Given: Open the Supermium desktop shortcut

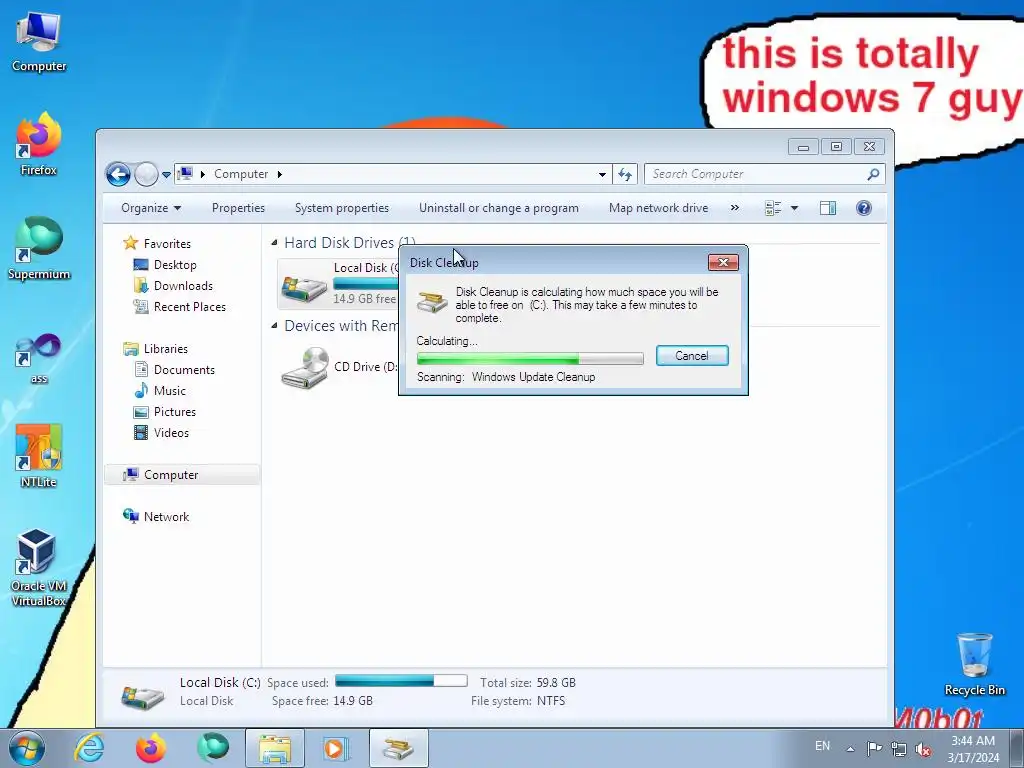Looking at the screenshot, I should [39, 248].
